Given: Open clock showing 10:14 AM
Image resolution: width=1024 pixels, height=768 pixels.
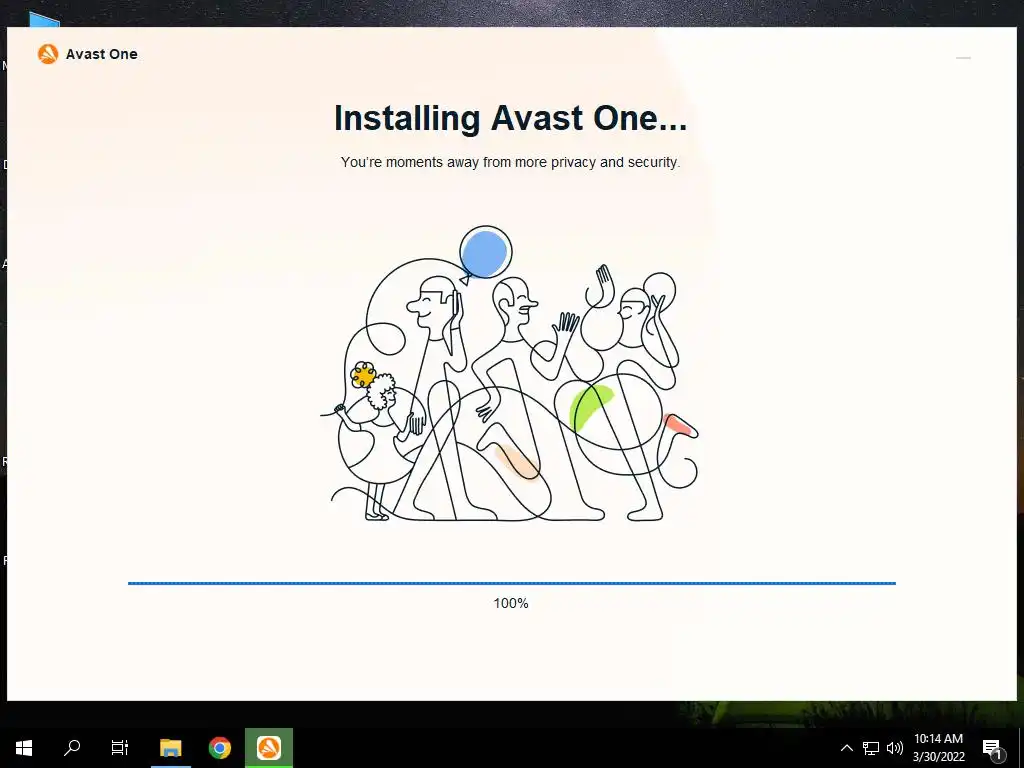Looking at the screenshot, I should point(938,748).
